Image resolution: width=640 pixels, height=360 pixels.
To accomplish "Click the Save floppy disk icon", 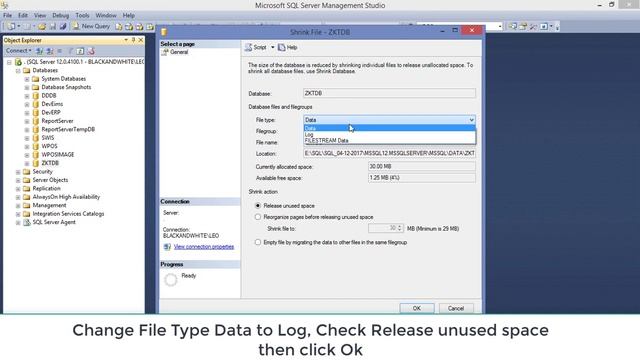I will [x=53, y=26].
